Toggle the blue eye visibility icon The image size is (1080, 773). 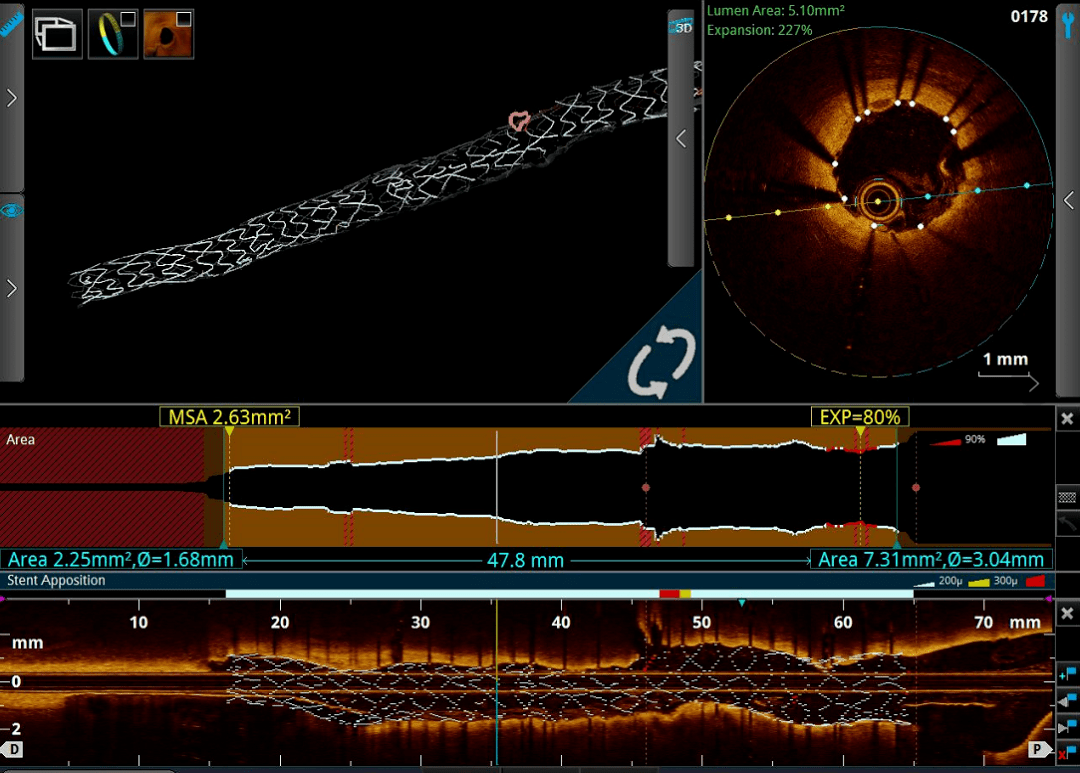11,210
